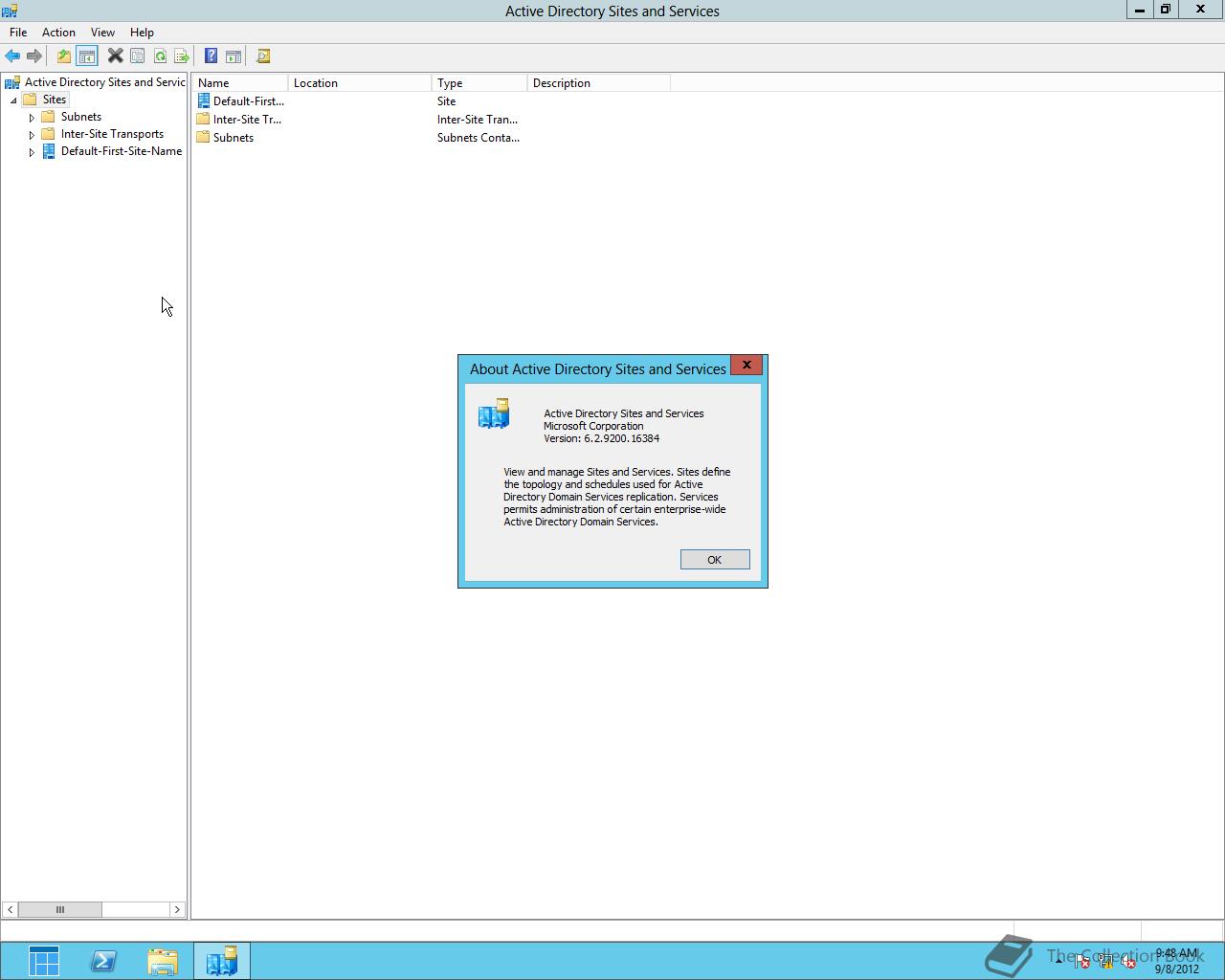Open the File menu

(x=18, y=33)
